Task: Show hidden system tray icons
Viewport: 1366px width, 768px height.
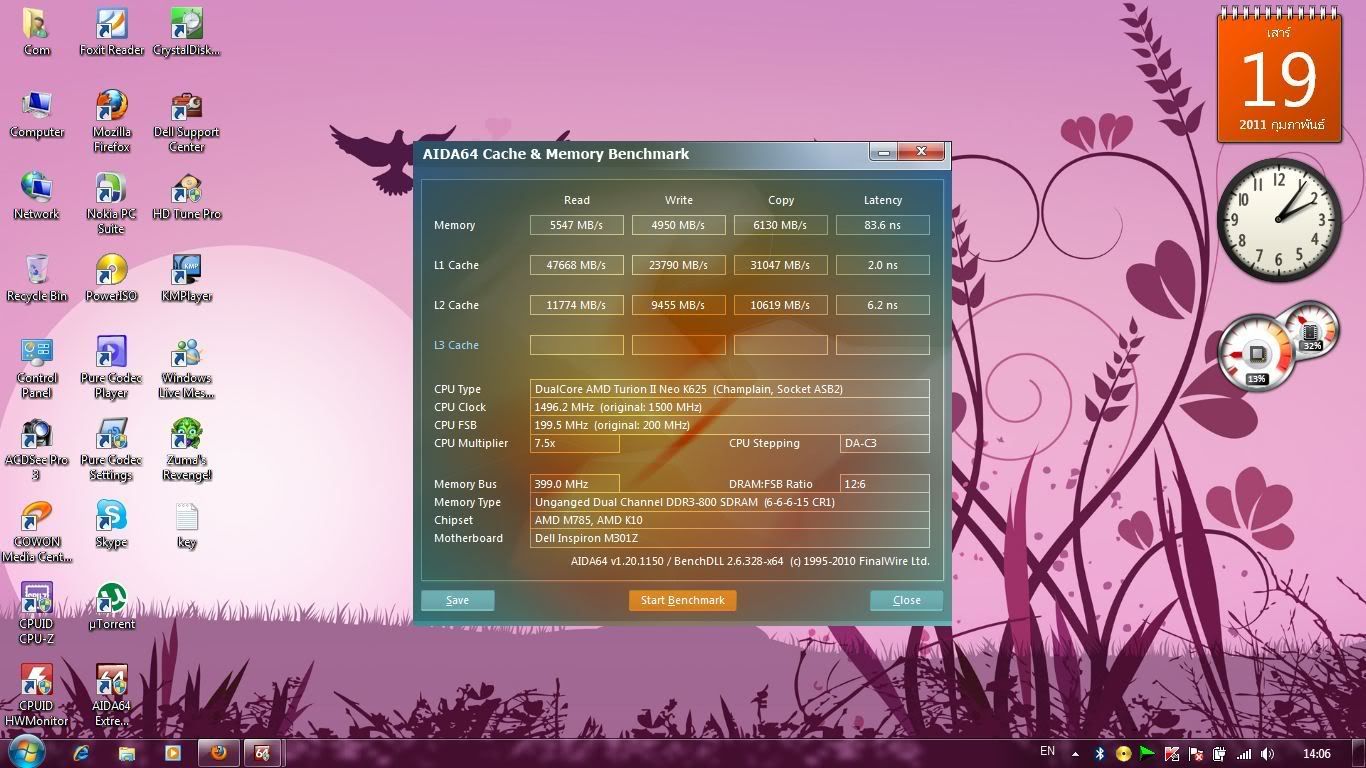Action: pyautogui.click(x=1075, y=754)
